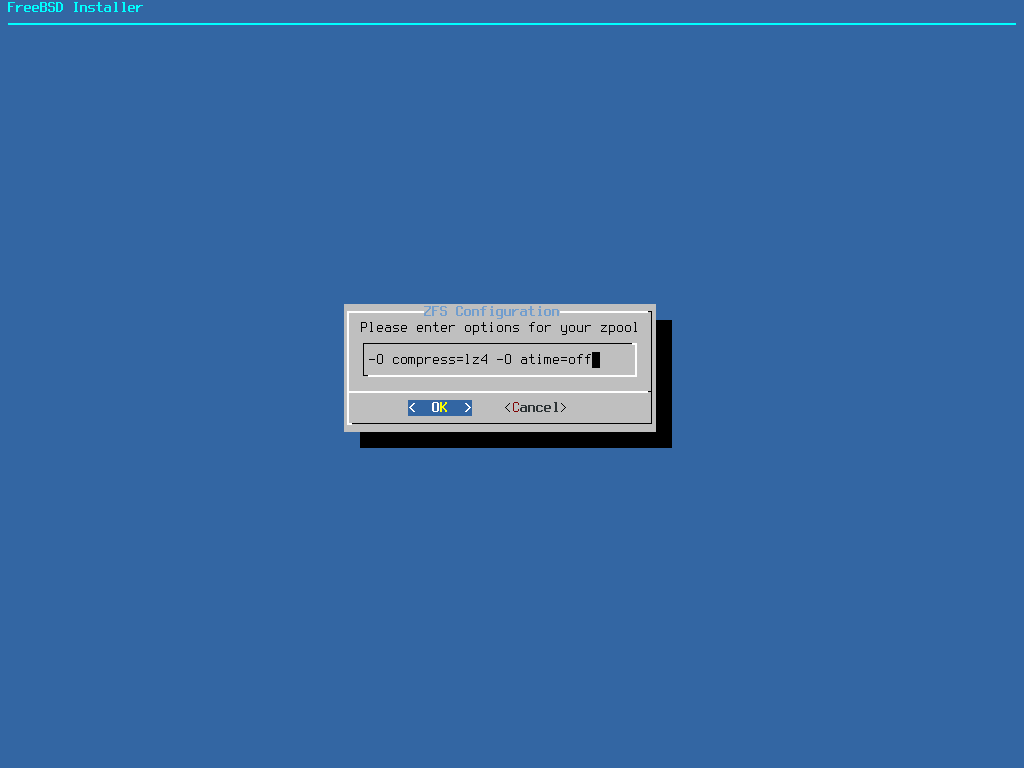Click empty space right of the text cursor
This screenshot has height=768, width=1024.
[616, 360]
